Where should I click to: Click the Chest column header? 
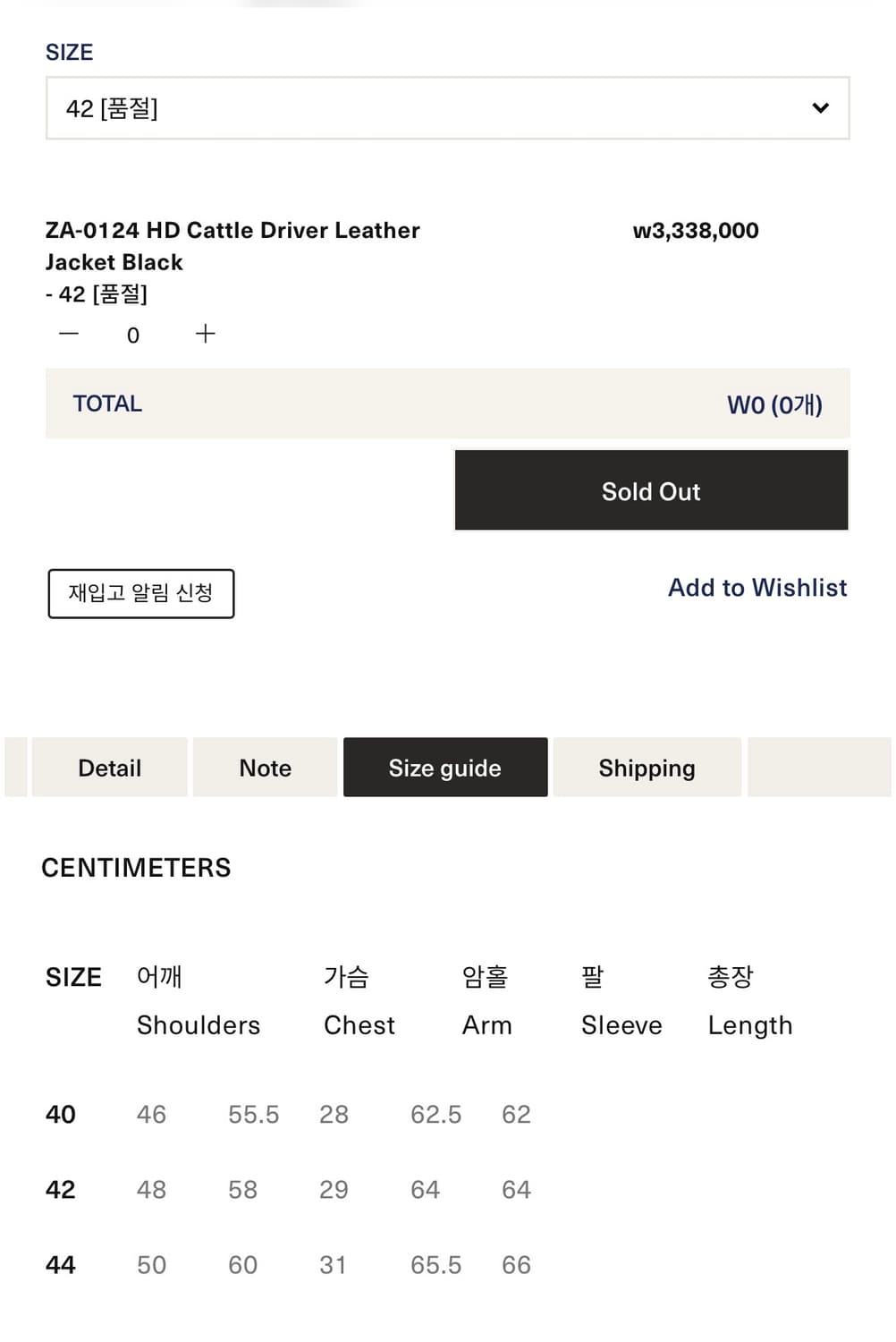coord(359,1024)
